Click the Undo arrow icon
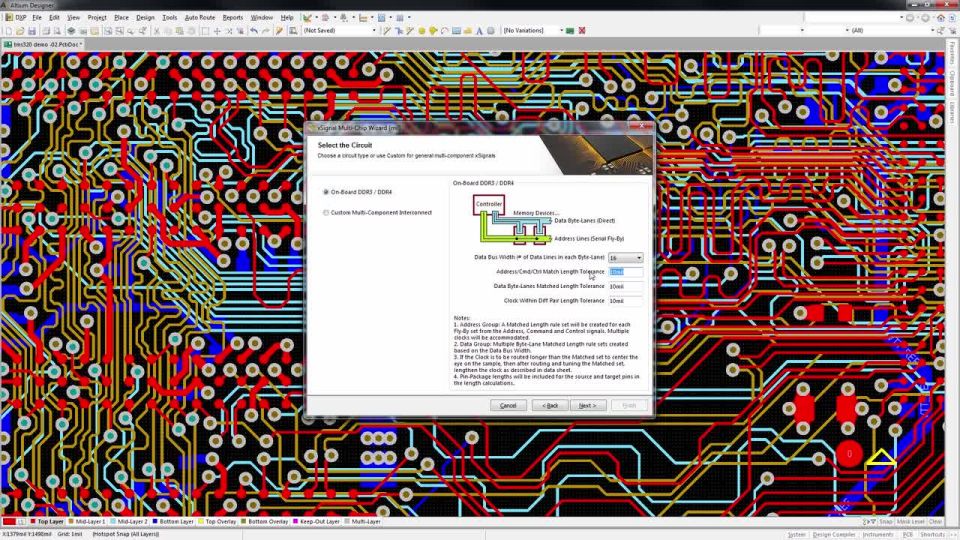The width and height of the screenshot is (960, 540). click(253, 31)
